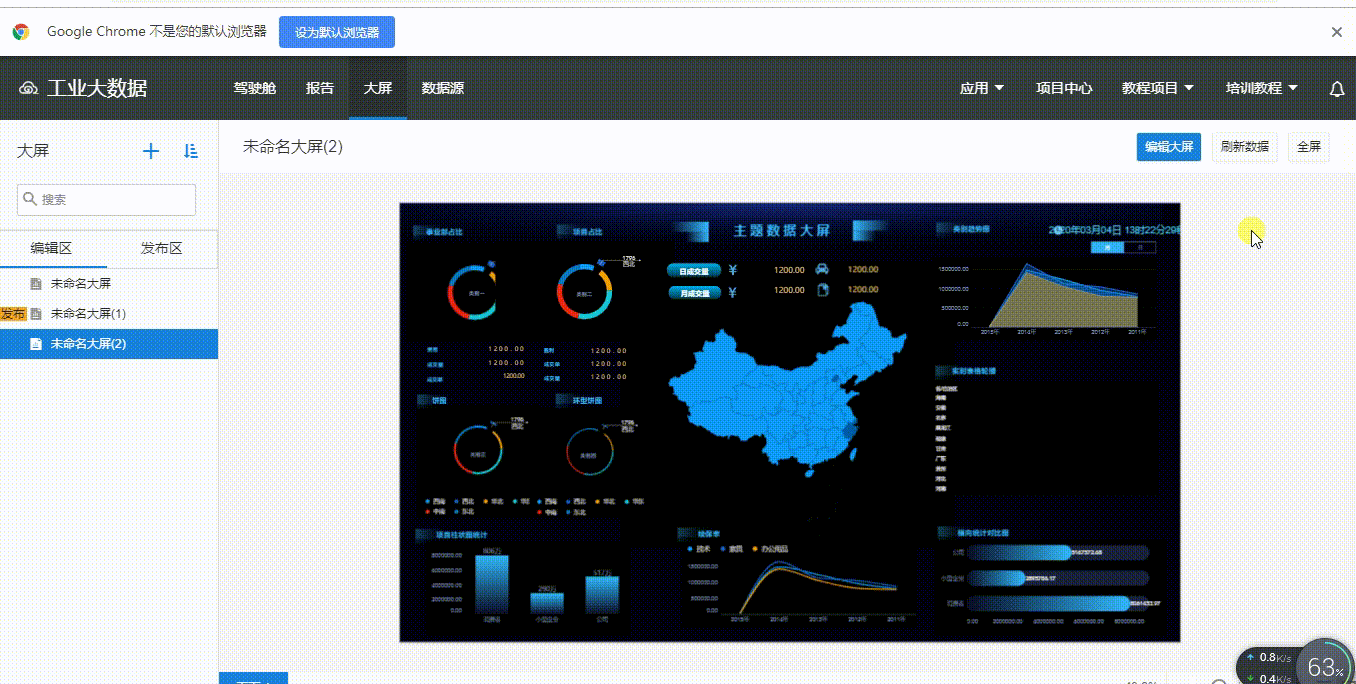
Task: Switch to the 发布区 tab
Action: 162,249
